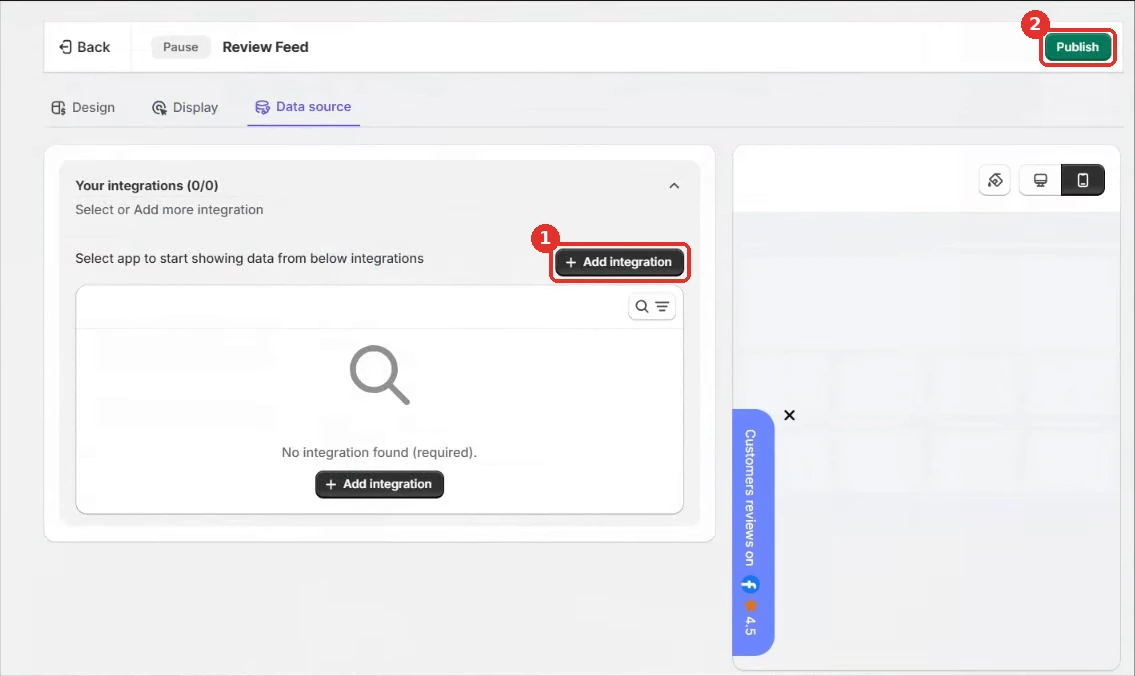Select the Data source tab
Viewport: 1135px width, 676px height.
tap(303, 106)
